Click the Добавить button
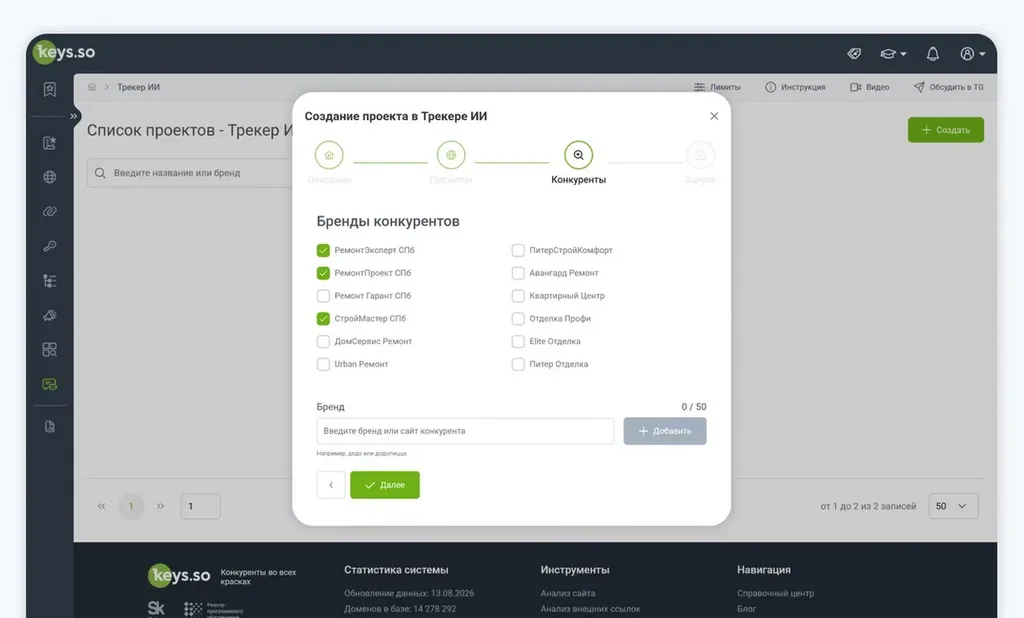Image resolution: width=1024 pixels, height=618 pixels. tap(665, 431)
